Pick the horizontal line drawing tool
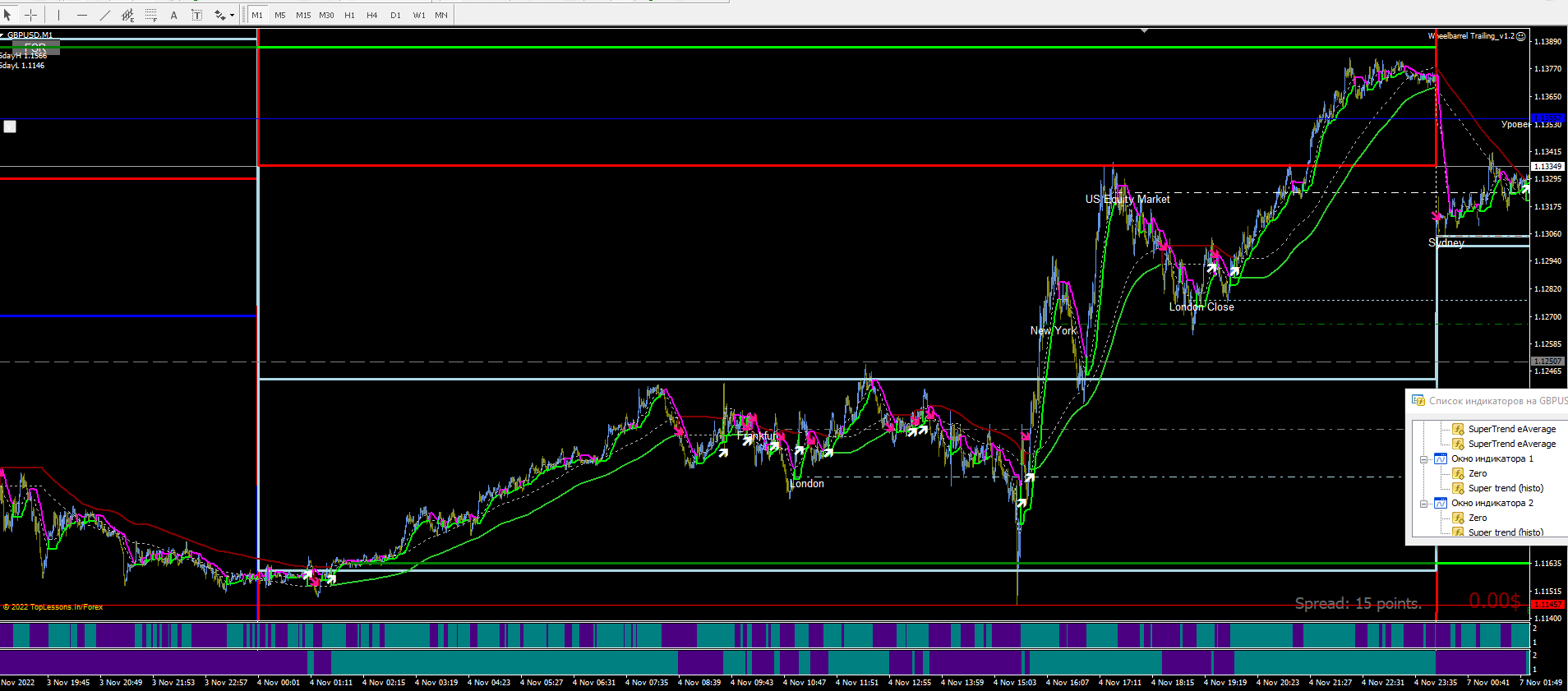 click(x=81, y=15)
